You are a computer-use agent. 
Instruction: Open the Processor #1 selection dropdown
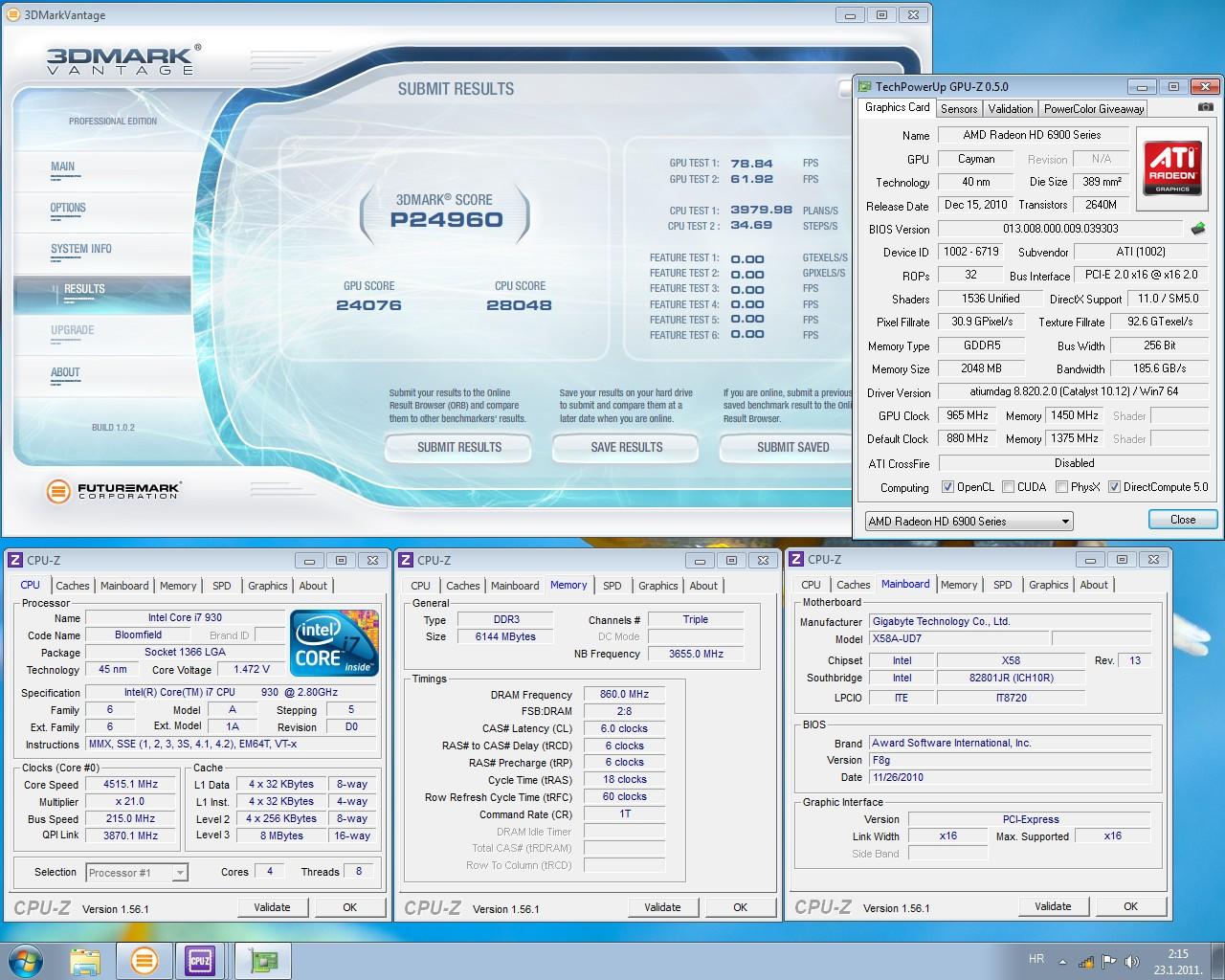(136, 872)
